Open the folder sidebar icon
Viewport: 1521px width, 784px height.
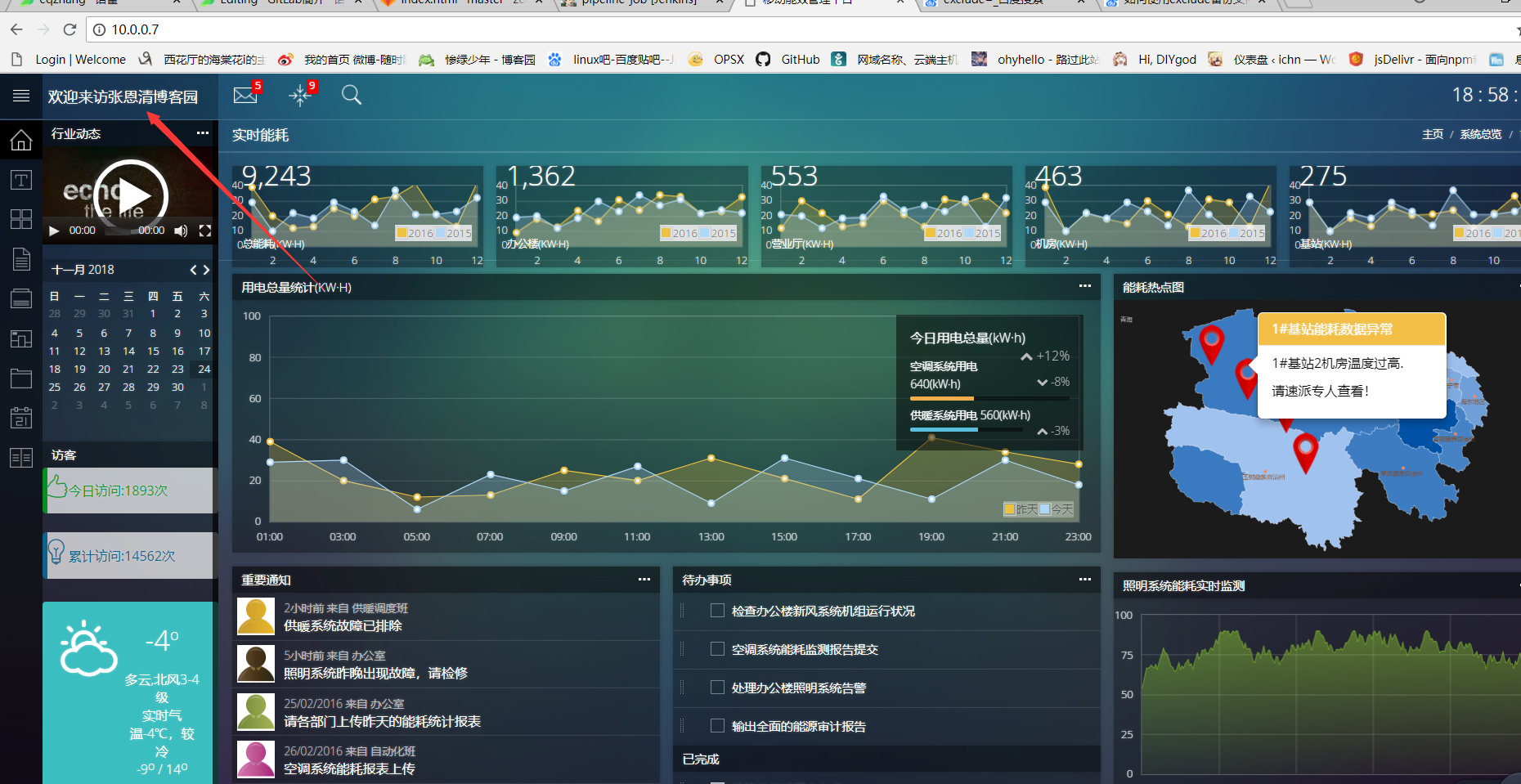click(x=21, y=378)
